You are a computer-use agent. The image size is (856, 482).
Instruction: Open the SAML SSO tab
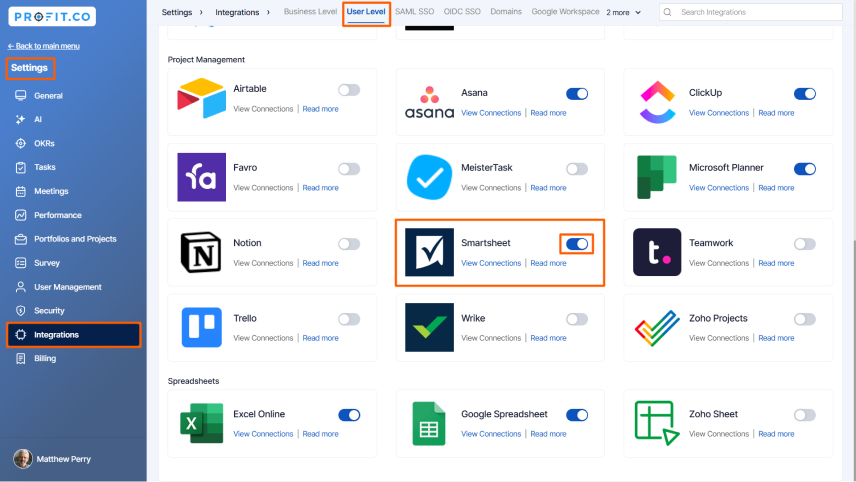tap(414, 11)
